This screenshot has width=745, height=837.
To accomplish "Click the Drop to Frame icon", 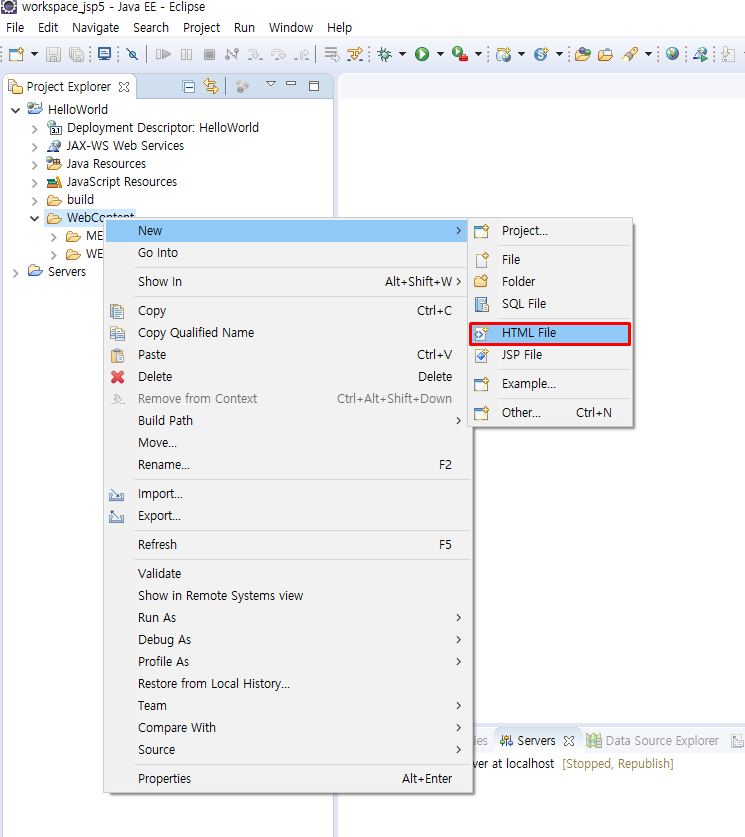I will coord(331,54).
